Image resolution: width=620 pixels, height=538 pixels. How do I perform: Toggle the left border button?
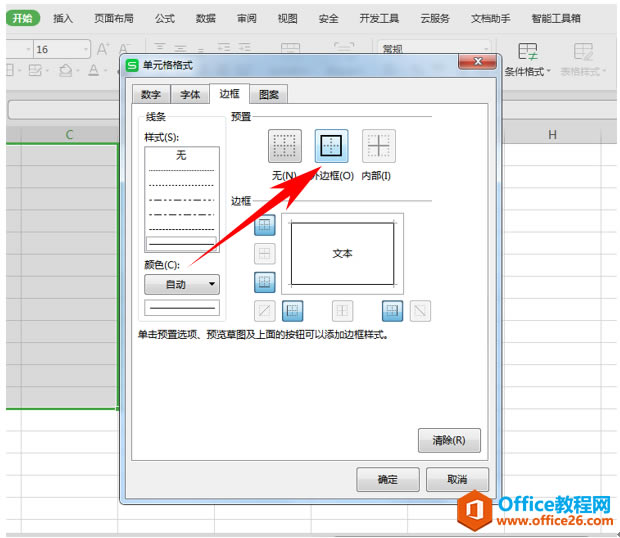coord(293,311)
